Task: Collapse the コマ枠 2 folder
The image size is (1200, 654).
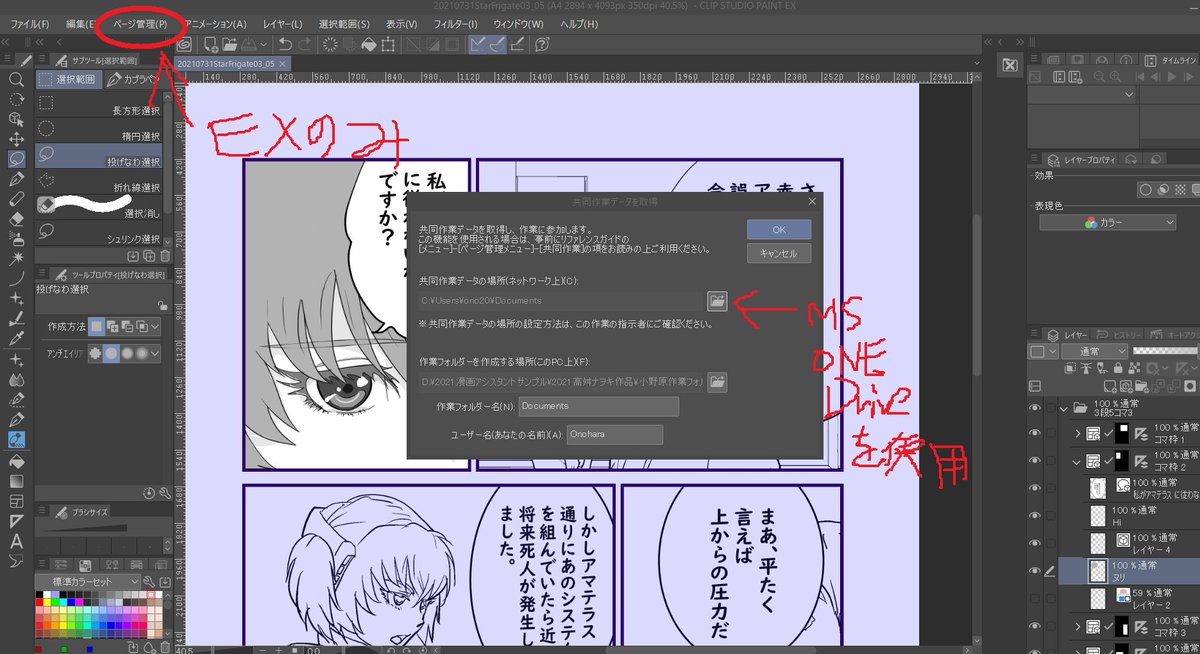Action: tap(1077, 460)
